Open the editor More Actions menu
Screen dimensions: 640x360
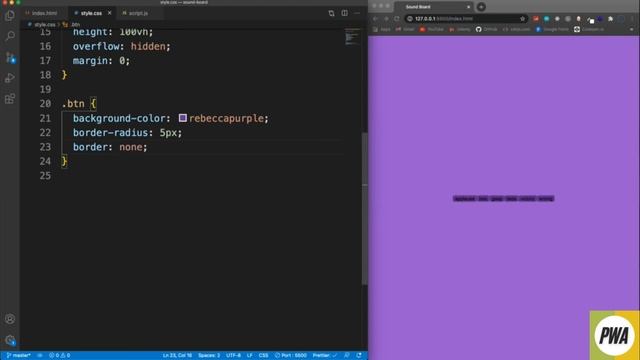[x=357, y=13]
